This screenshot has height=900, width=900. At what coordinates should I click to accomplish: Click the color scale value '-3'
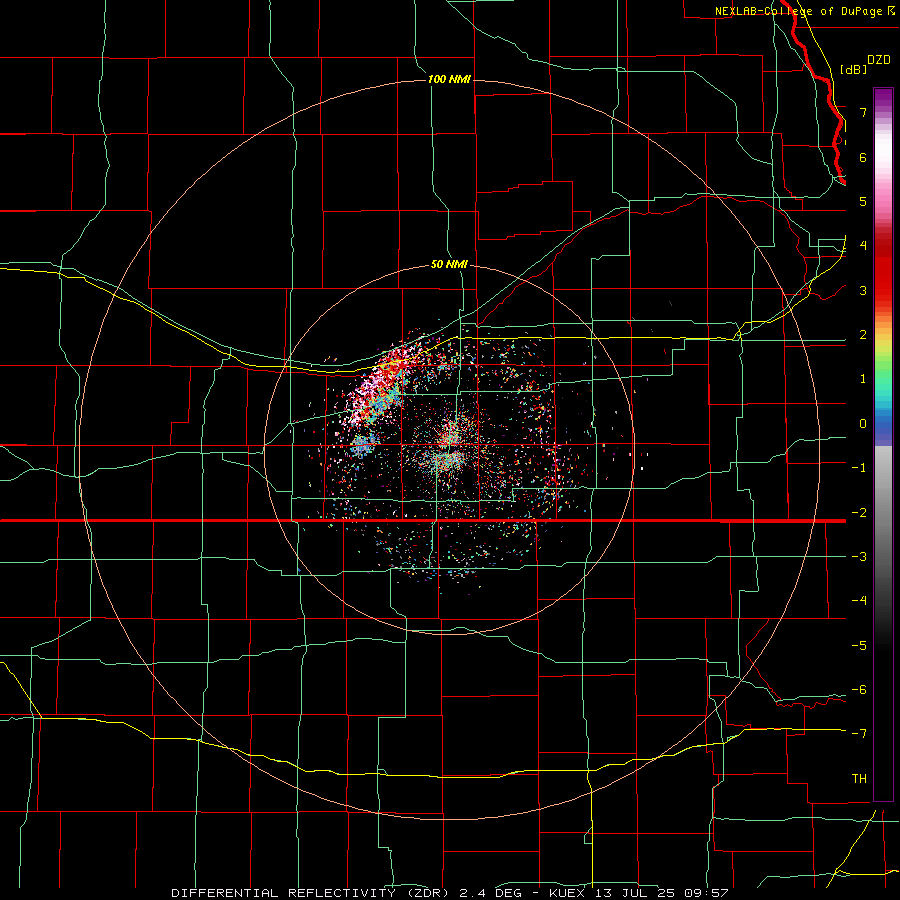pyautogui.click(x=859, y=557)
